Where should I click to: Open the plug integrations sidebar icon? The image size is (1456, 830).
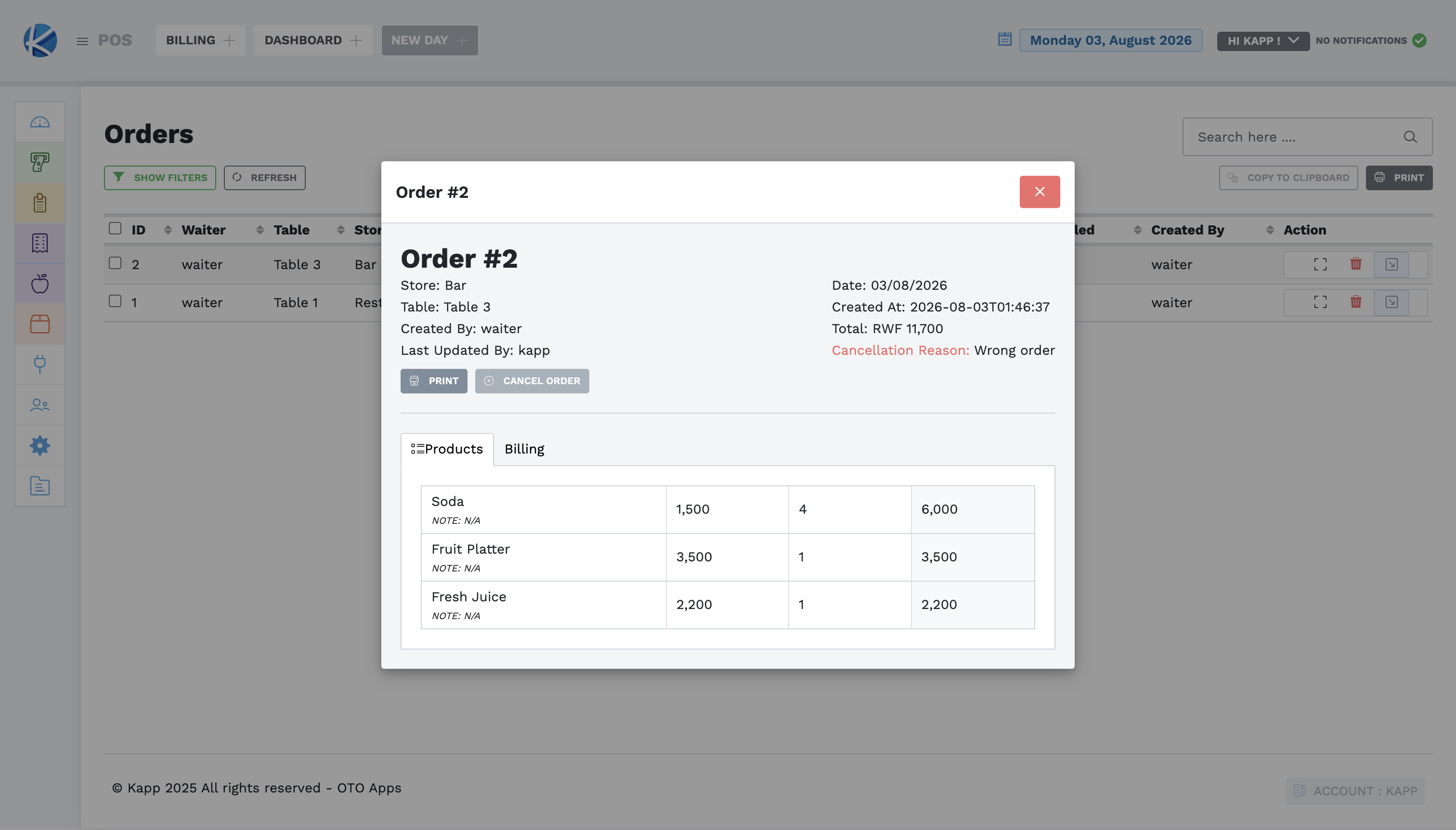point(40,364)
